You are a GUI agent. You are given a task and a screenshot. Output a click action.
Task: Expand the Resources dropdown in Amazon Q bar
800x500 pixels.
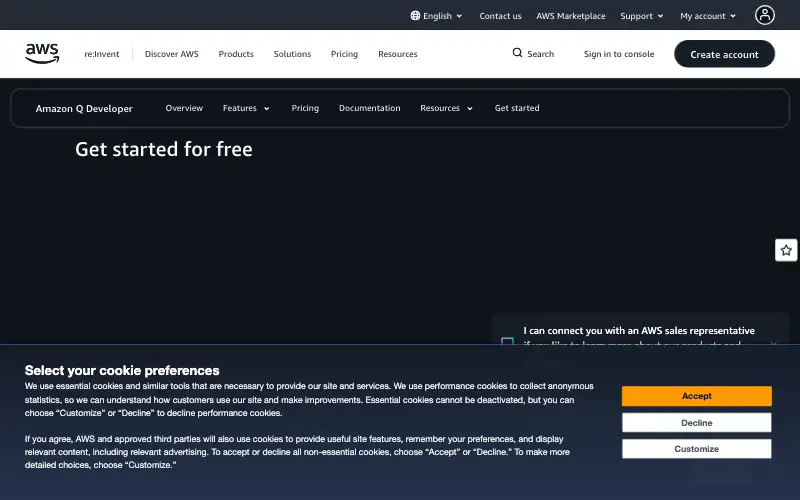click(446, 108)
